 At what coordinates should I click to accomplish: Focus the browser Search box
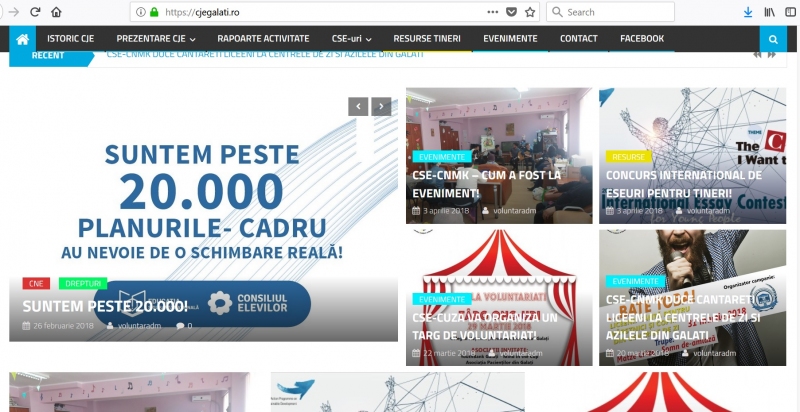[610, 12]
